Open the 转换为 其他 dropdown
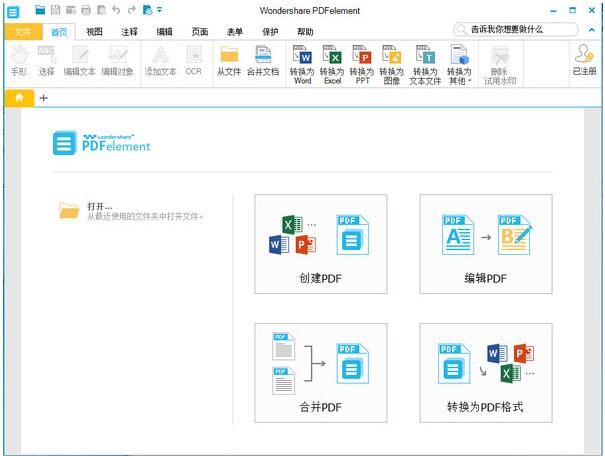Screen dimensions: 605x456 (459, 64)
